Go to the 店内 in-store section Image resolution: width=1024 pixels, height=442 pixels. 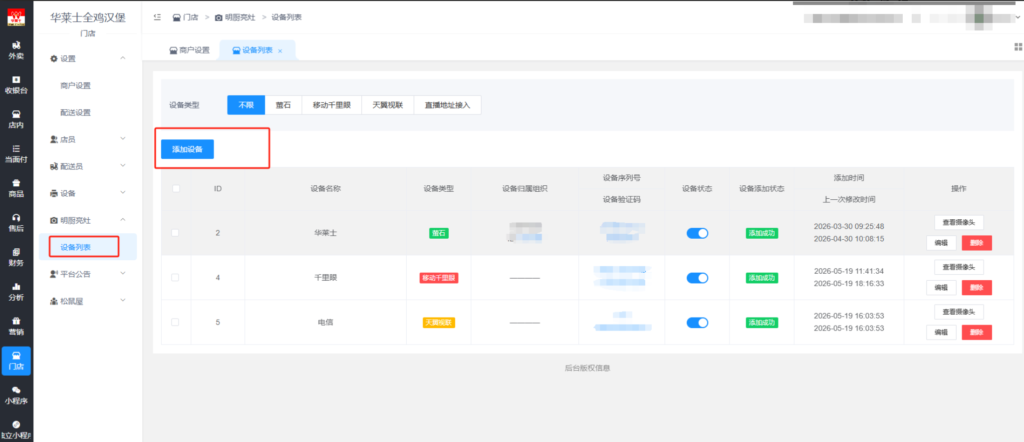(16, 119)
